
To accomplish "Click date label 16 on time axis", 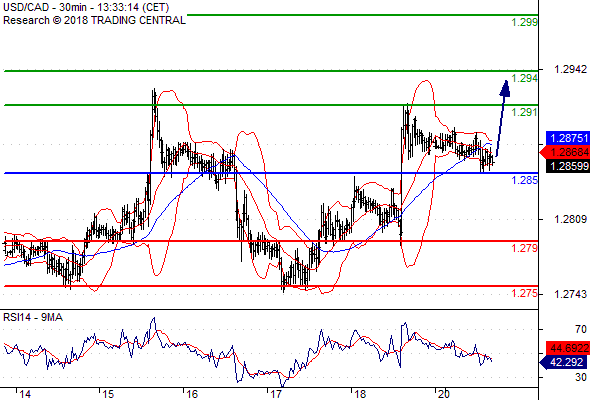I will click(192, 394).
